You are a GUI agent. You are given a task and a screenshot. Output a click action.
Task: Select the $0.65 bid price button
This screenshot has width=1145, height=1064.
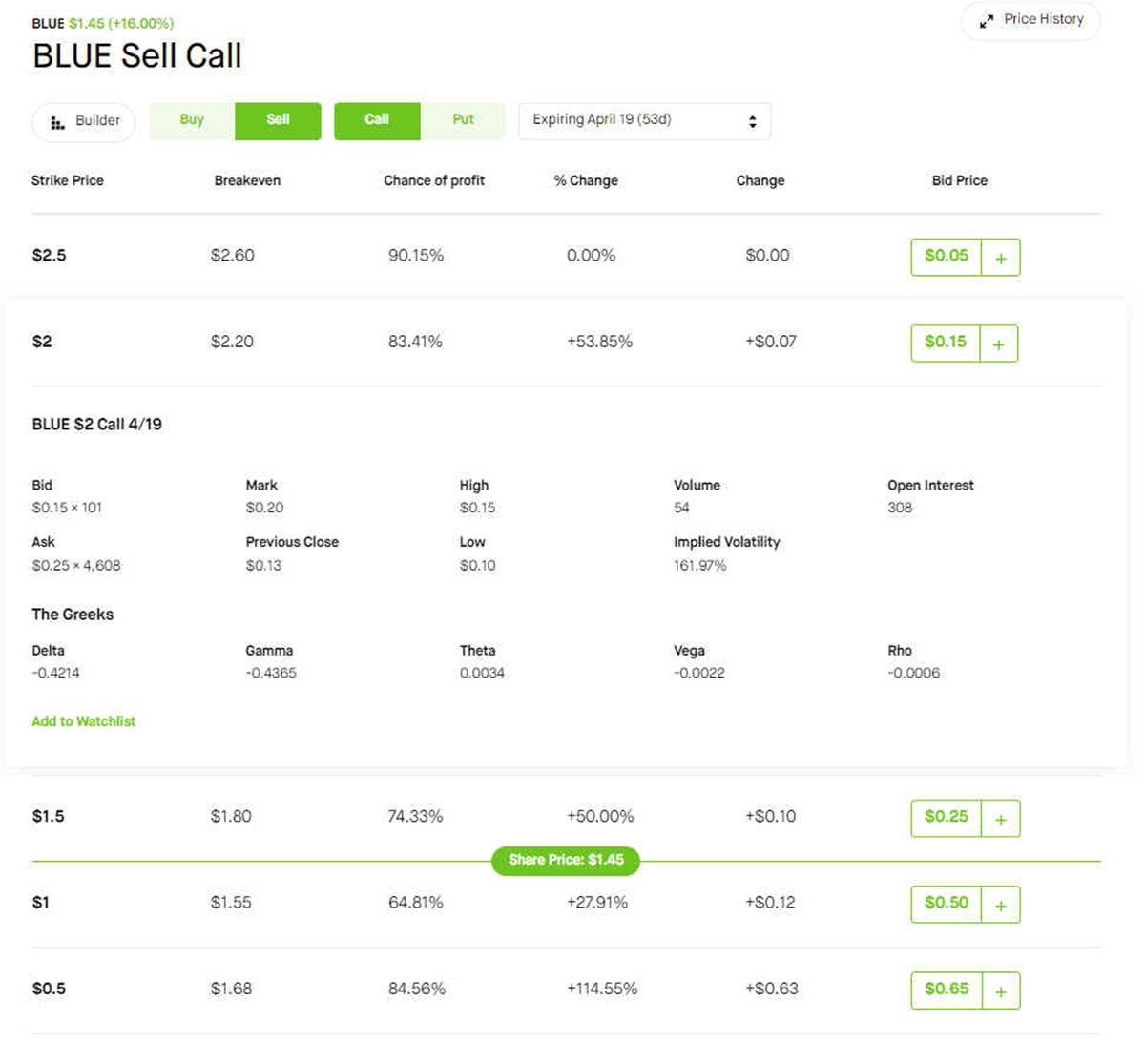click(946, 989)
